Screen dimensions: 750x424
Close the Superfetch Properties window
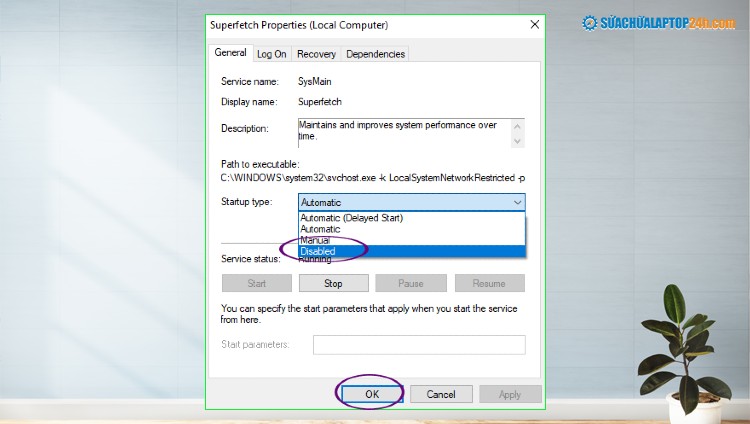(535, 24)
